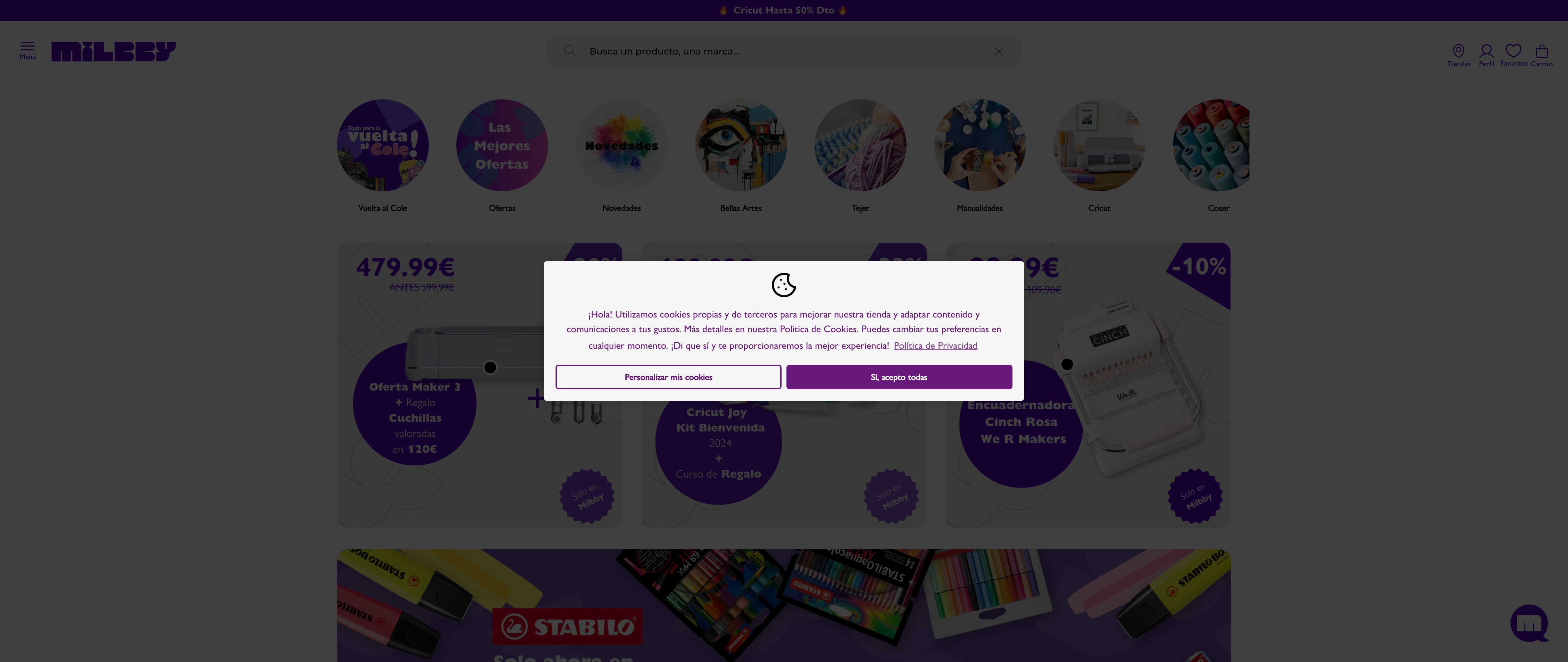
Task: Click the Cricut Hasta 50% Dto banner
Action: coord(783,10)
